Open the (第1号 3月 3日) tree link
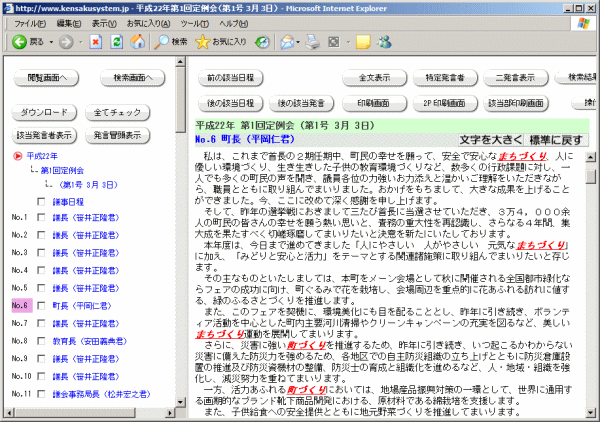This screenshot has height=422, width=600. click(88, 185)
